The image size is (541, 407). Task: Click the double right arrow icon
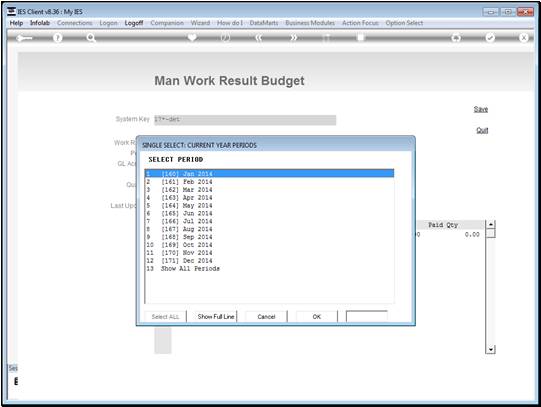click(x=293, y=38)
